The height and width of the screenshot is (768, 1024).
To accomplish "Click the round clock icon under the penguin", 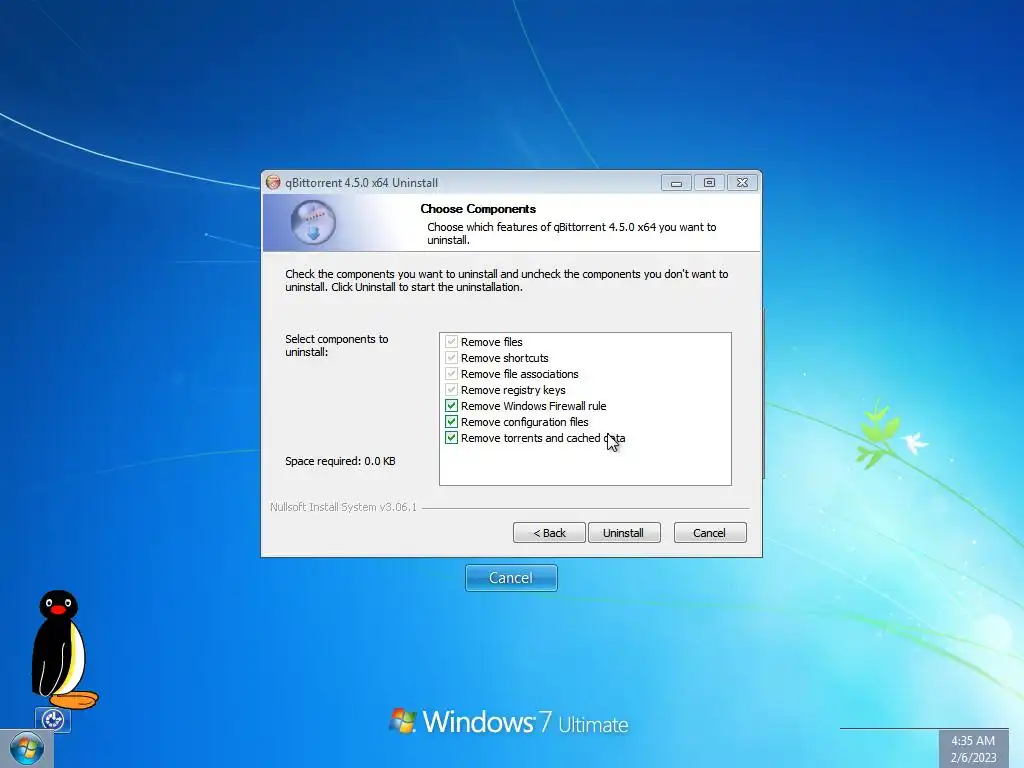I will tap(53, 720).
